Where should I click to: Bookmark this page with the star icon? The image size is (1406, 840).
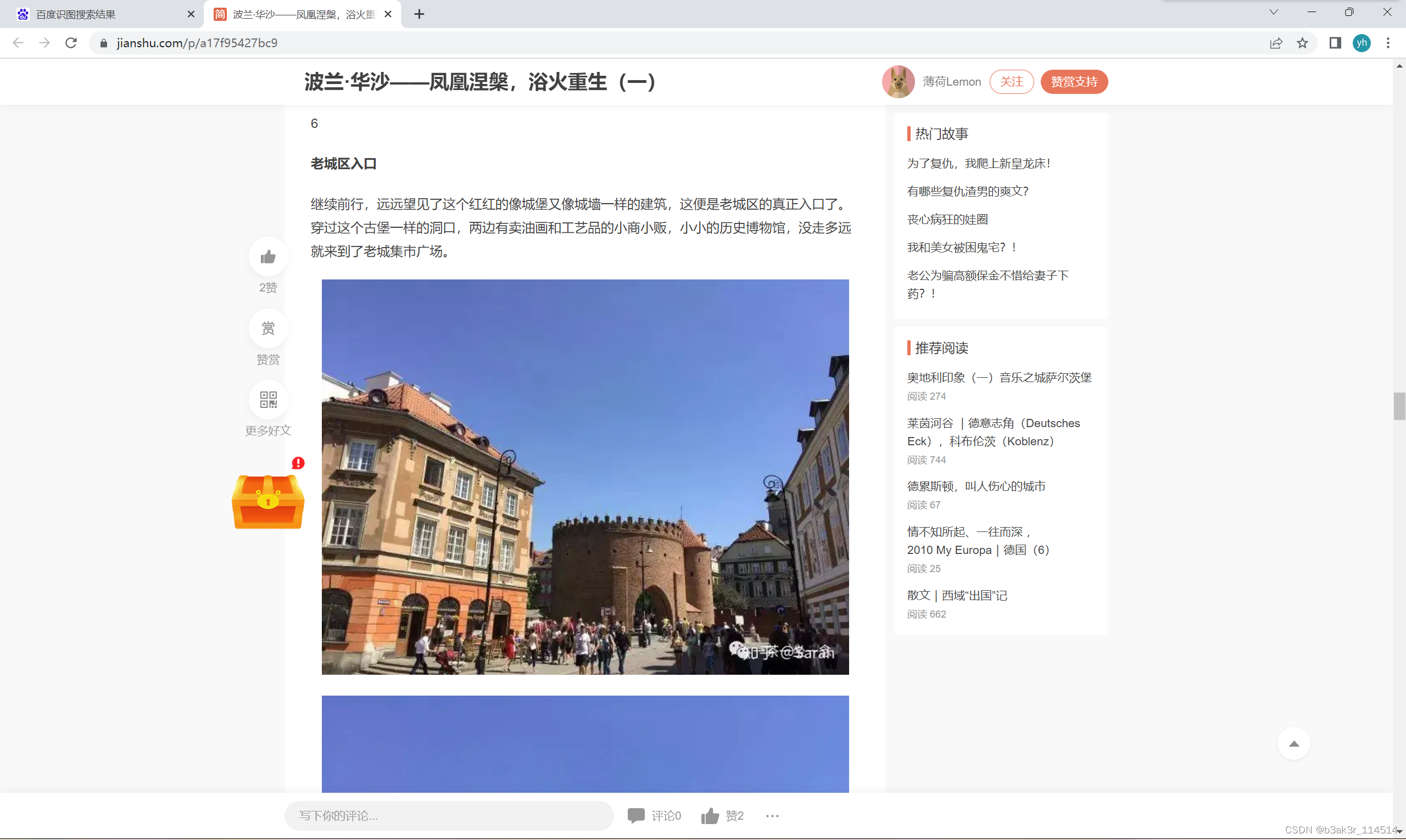(1302, 43)
